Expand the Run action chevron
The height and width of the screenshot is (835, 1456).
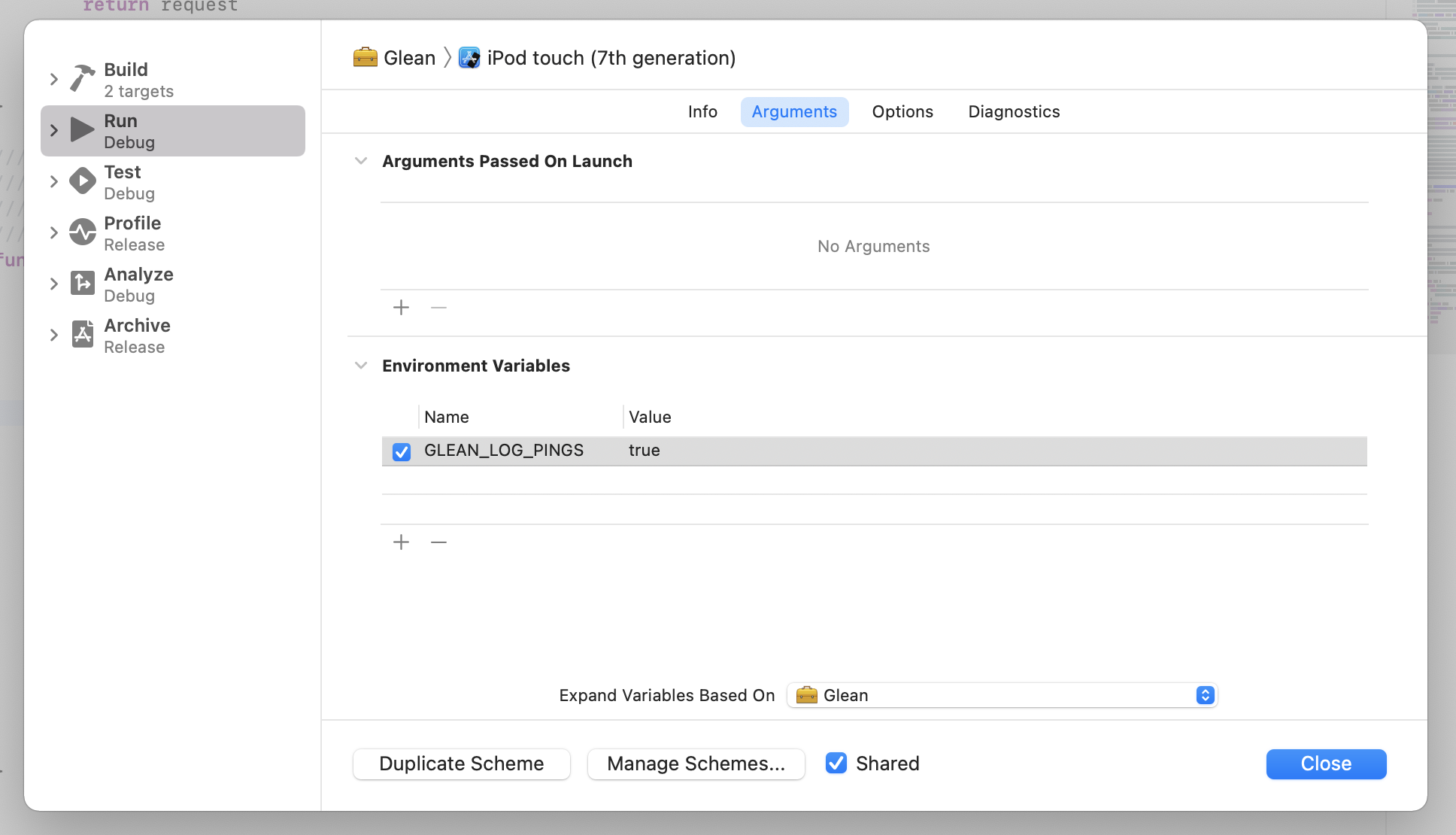coord(53,130)
